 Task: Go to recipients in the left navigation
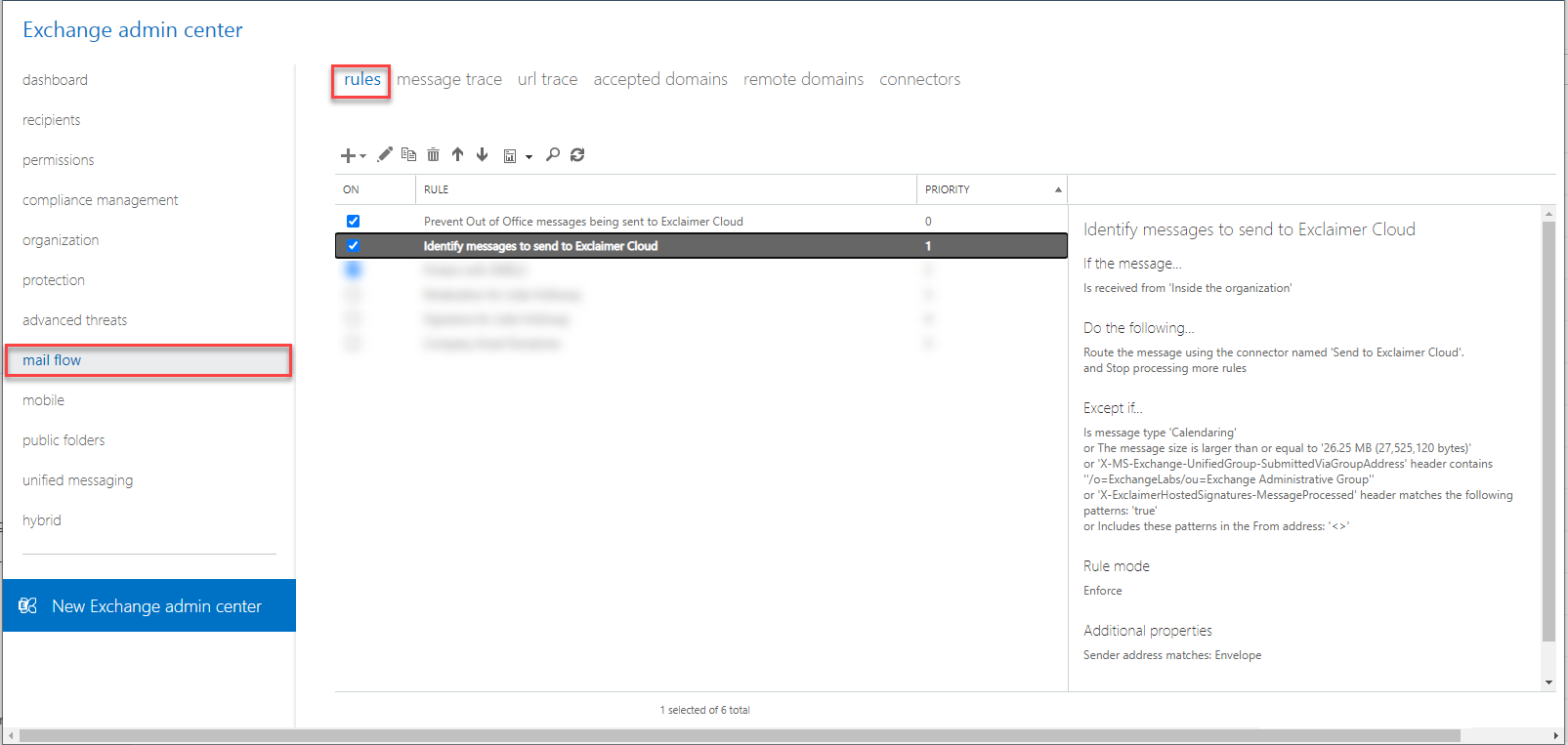pyautogui.click(x=52, y=120)
